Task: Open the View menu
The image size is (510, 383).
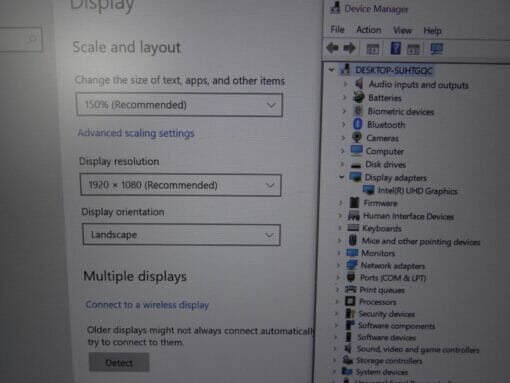Action: (x=402, y=30)
